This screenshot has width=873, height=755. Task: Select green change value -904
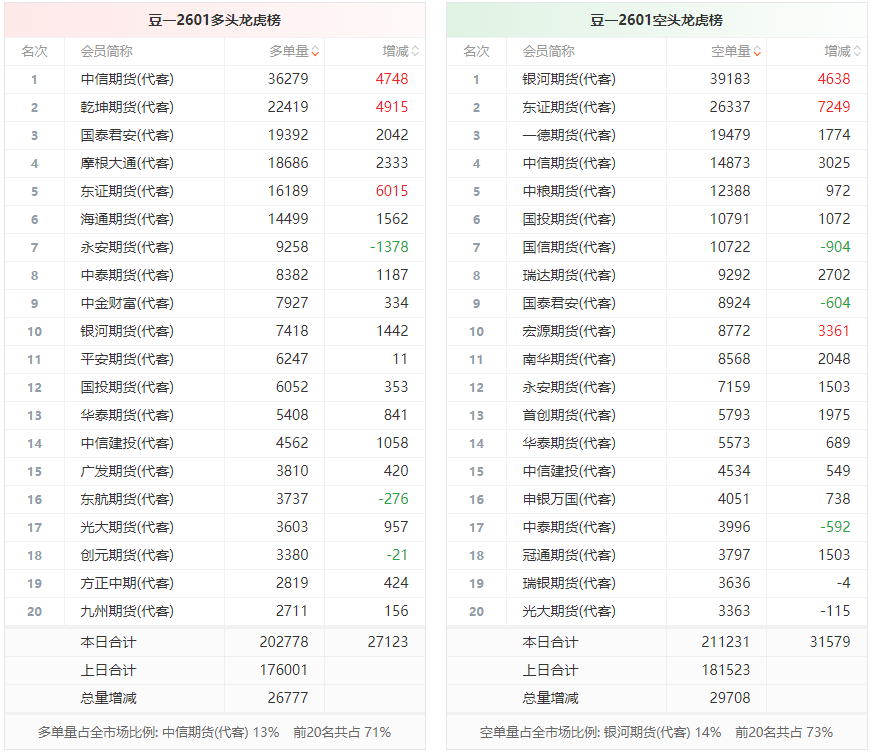(x=835, y=247)
